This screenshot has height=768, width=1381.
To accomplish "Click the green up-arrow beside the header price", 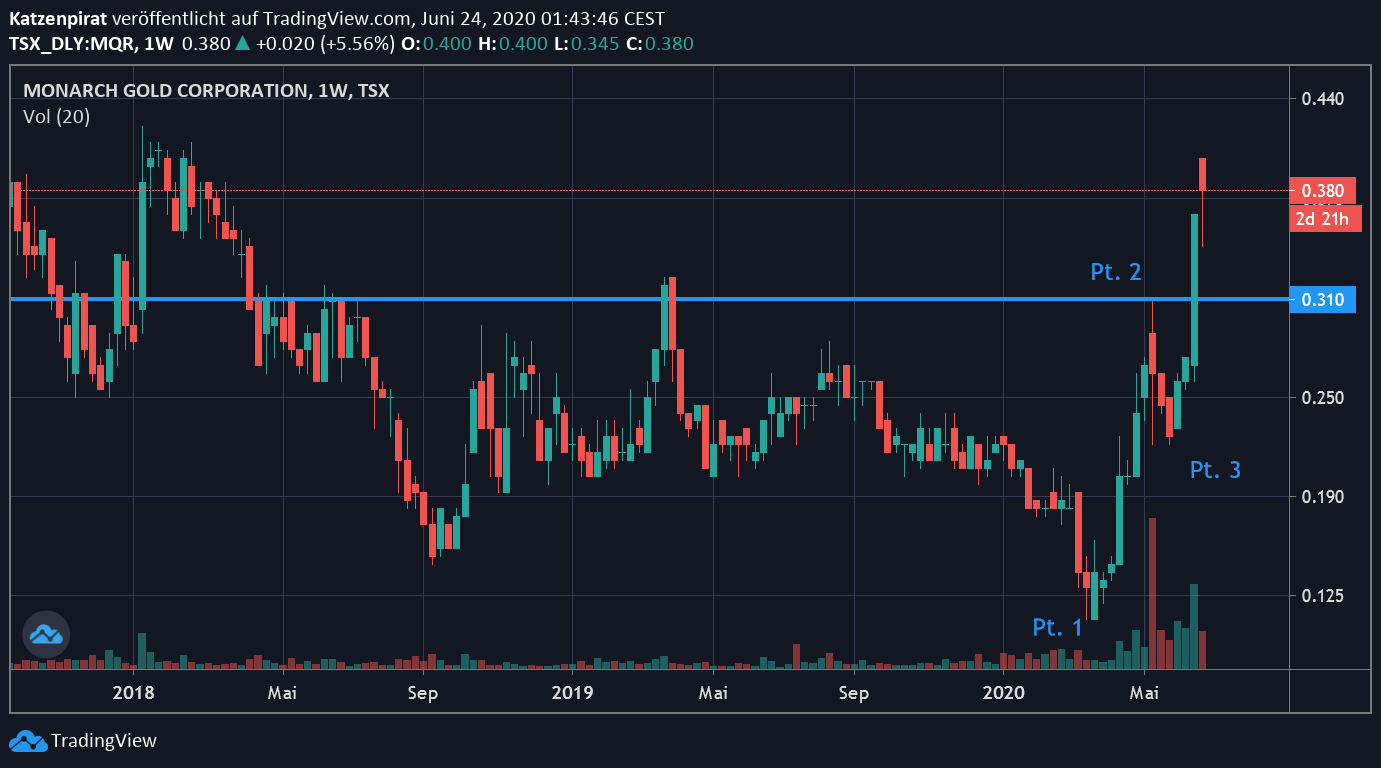I will (x=241, y=44).
